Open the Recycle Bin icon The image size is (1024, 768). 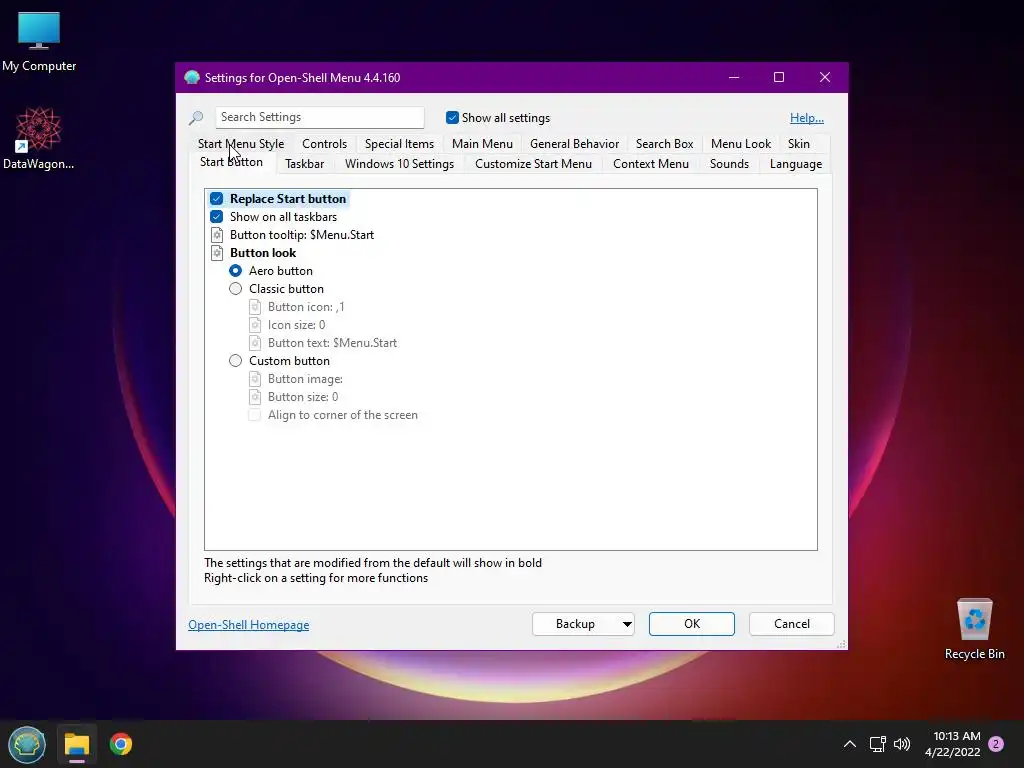(974, 629)
